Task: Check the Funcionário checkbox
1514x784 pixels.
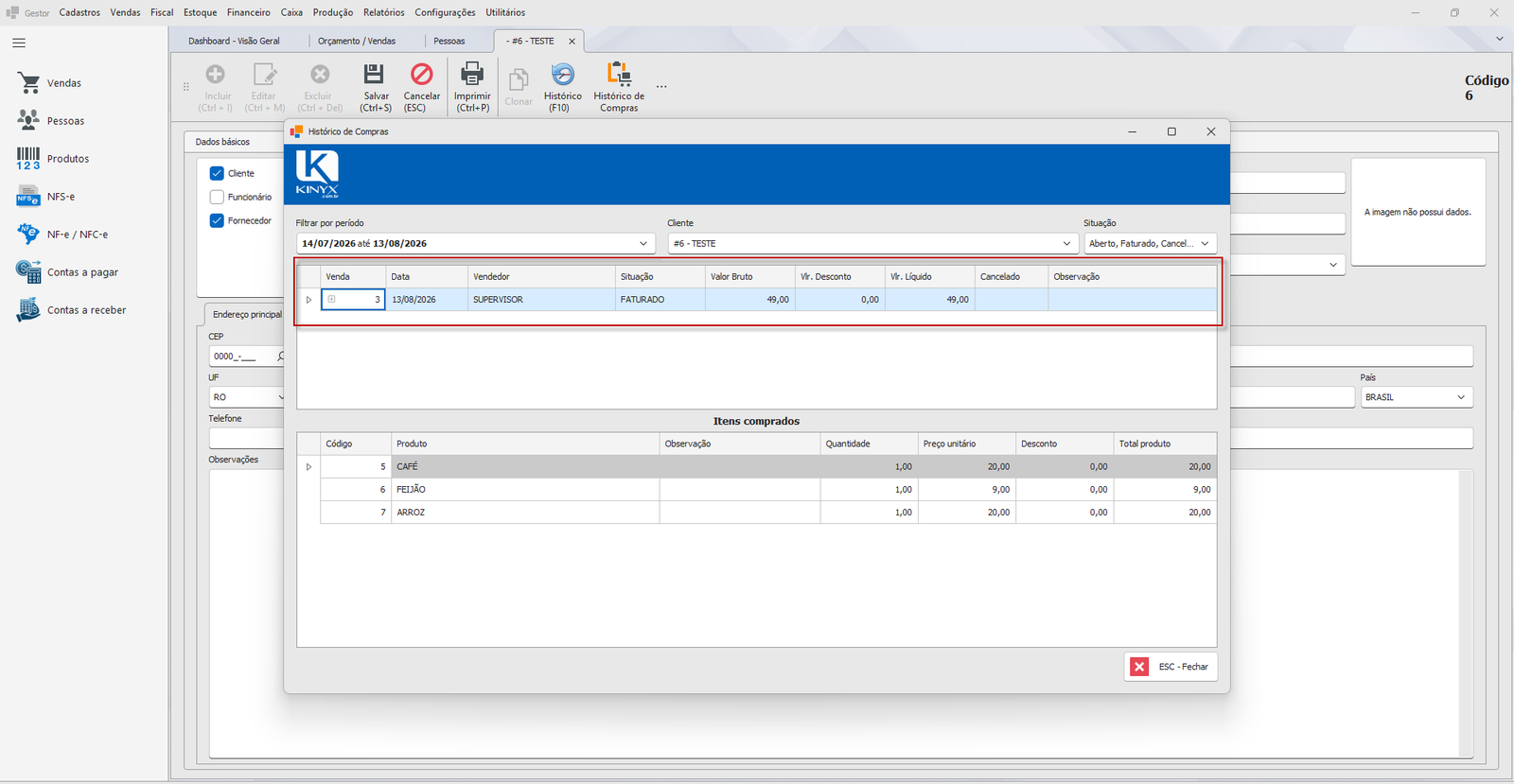Action: click(217, 197)
